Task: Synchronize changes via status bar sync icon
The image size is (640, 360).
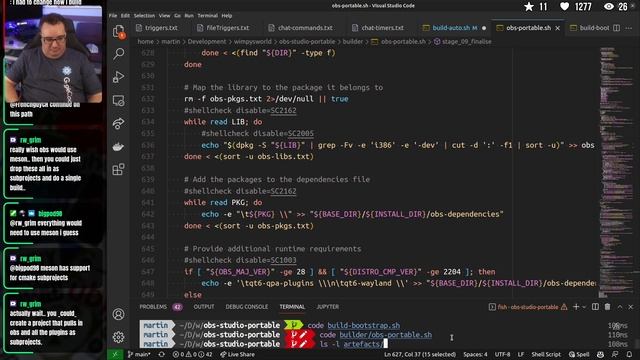Action: tap(162, 354)
